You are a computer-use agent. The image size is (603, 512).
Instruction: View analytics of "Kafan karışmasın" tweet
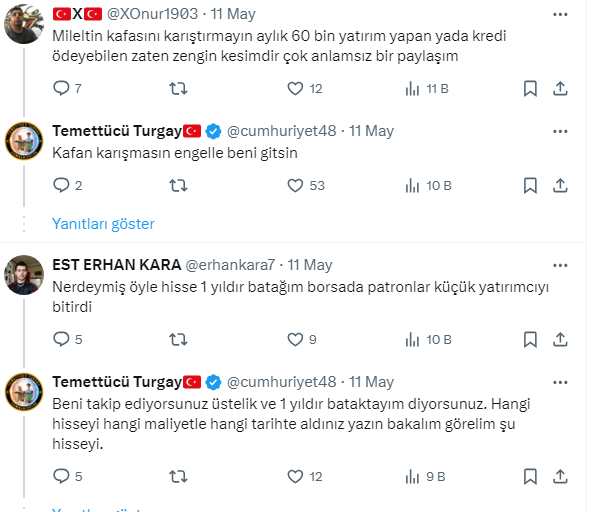pyautogui.click(x=412, y=185)
